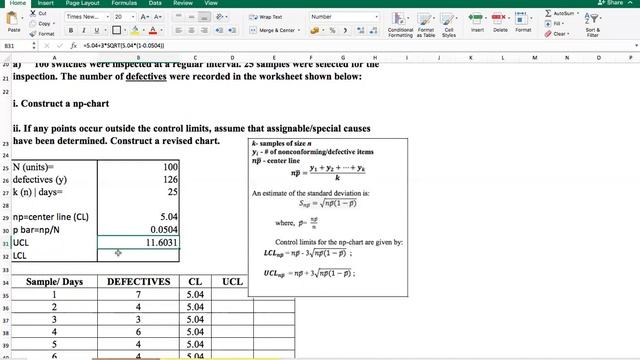Click the Cut scissors icon

point(33,13)
